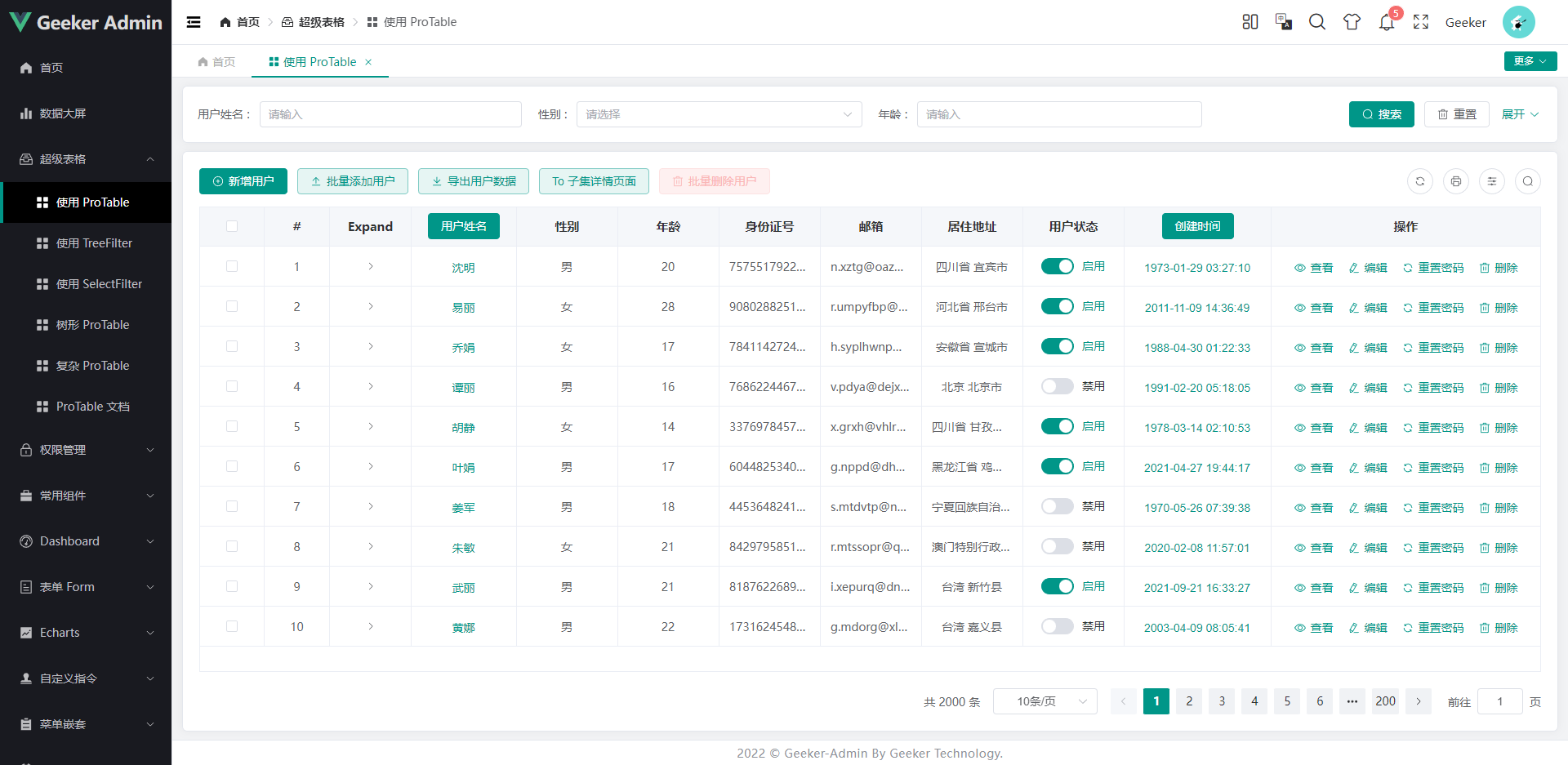
Task: Click page 3 in the pagination bar
Action: (x=1221, y=701)
